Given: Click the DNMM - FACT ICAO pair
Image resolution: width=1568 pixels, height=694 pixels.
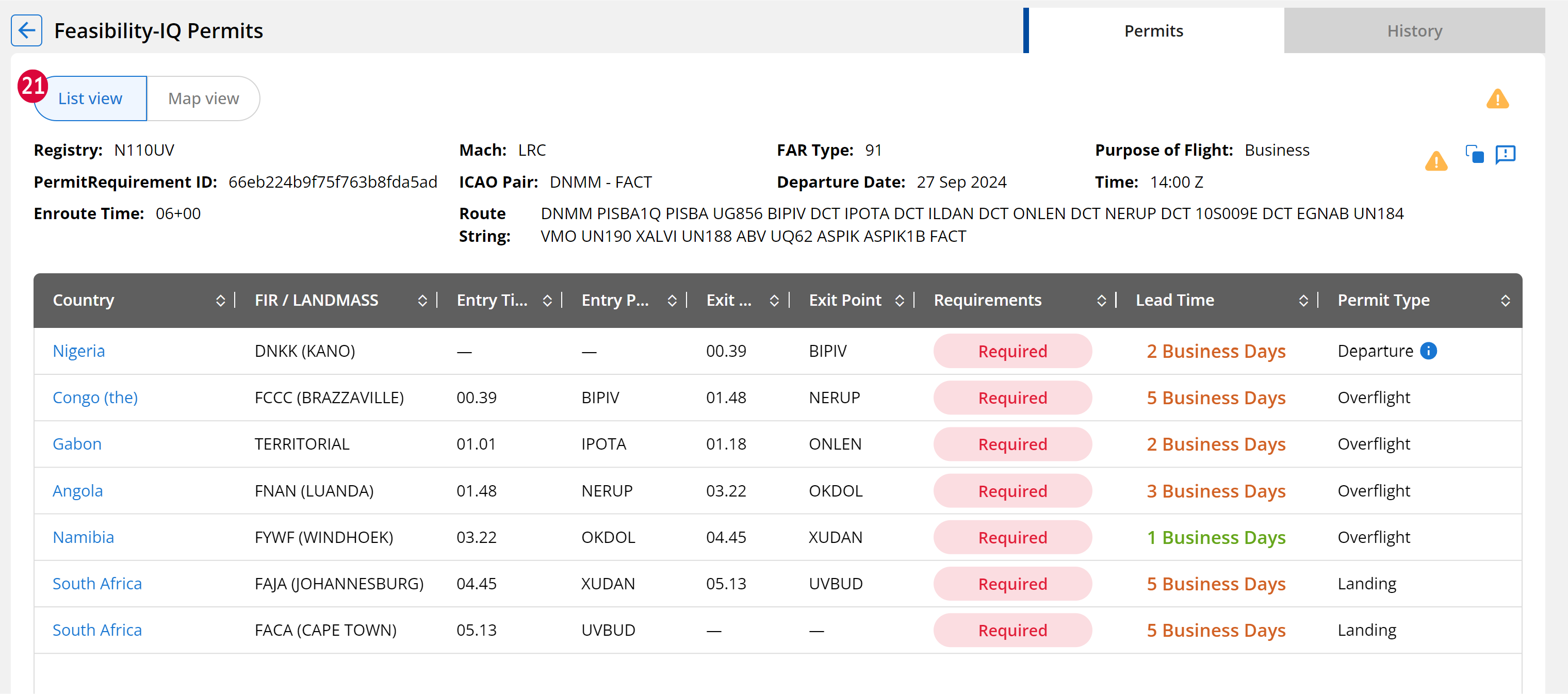Looking at the screenshot, I should click(600, 182).
